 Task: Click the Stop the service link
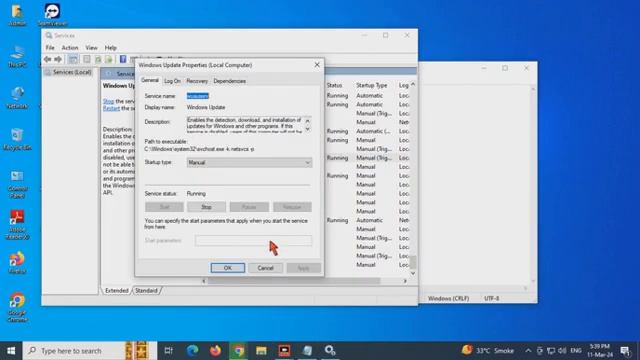click(x=109, y=101)
